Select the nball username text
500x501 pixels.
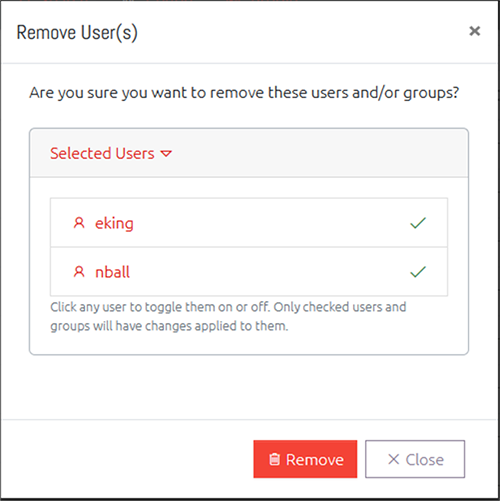pyautogui.click(x=112, y=272)
